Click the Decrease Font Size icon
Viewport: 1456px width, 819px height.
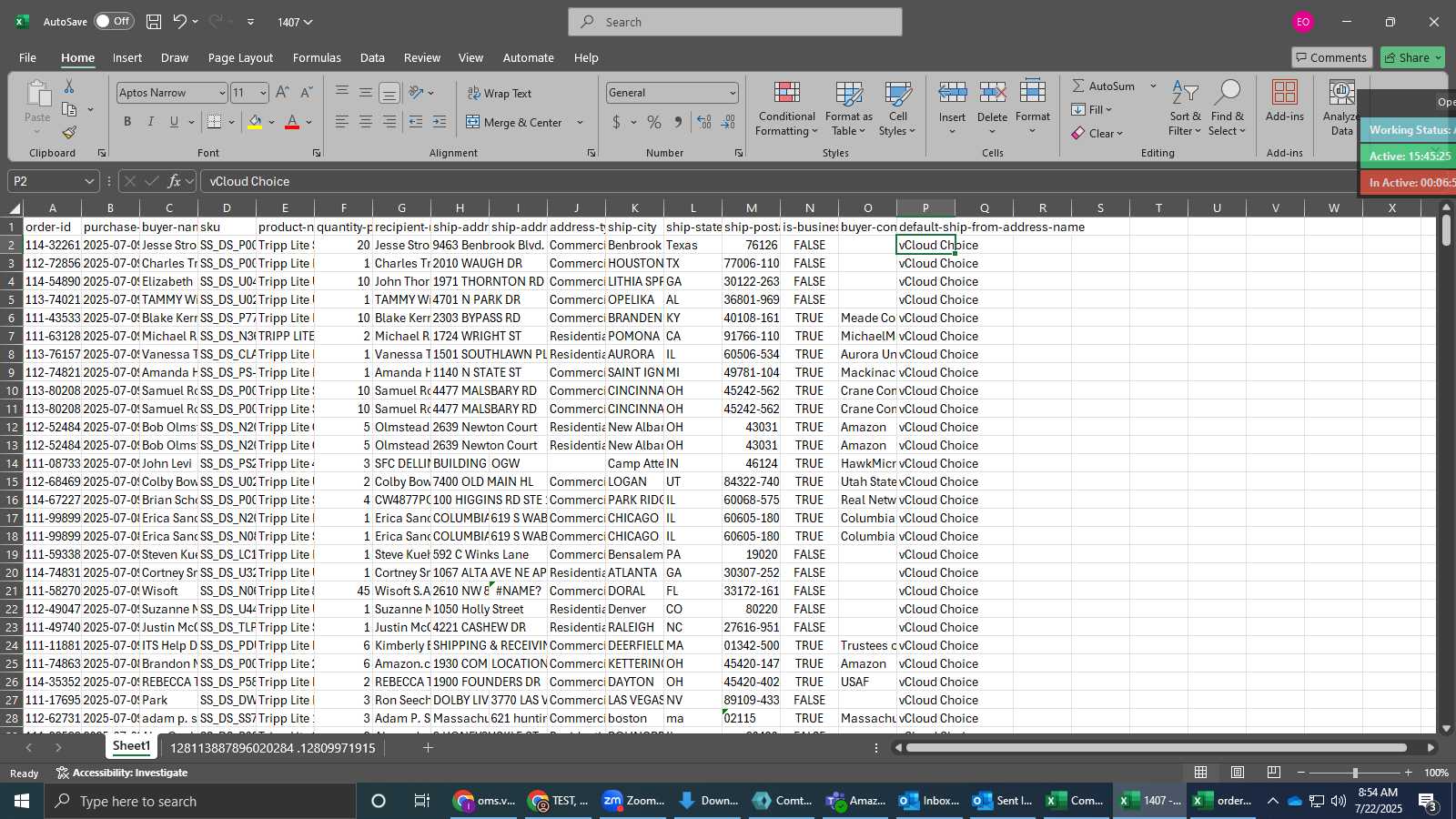[306, 93]
